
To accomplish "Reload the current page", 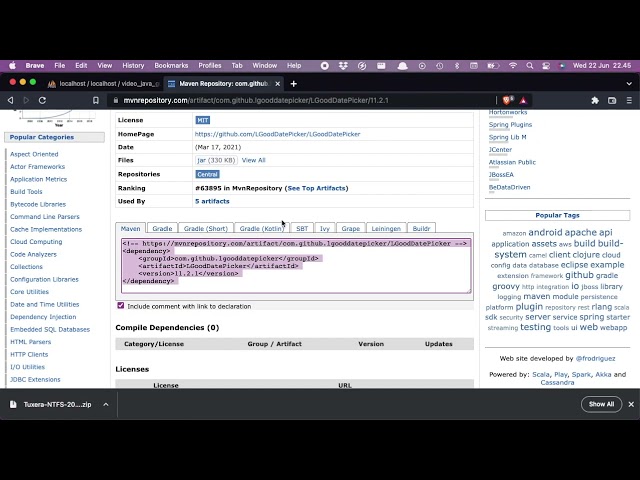I will tap(42, 100).
